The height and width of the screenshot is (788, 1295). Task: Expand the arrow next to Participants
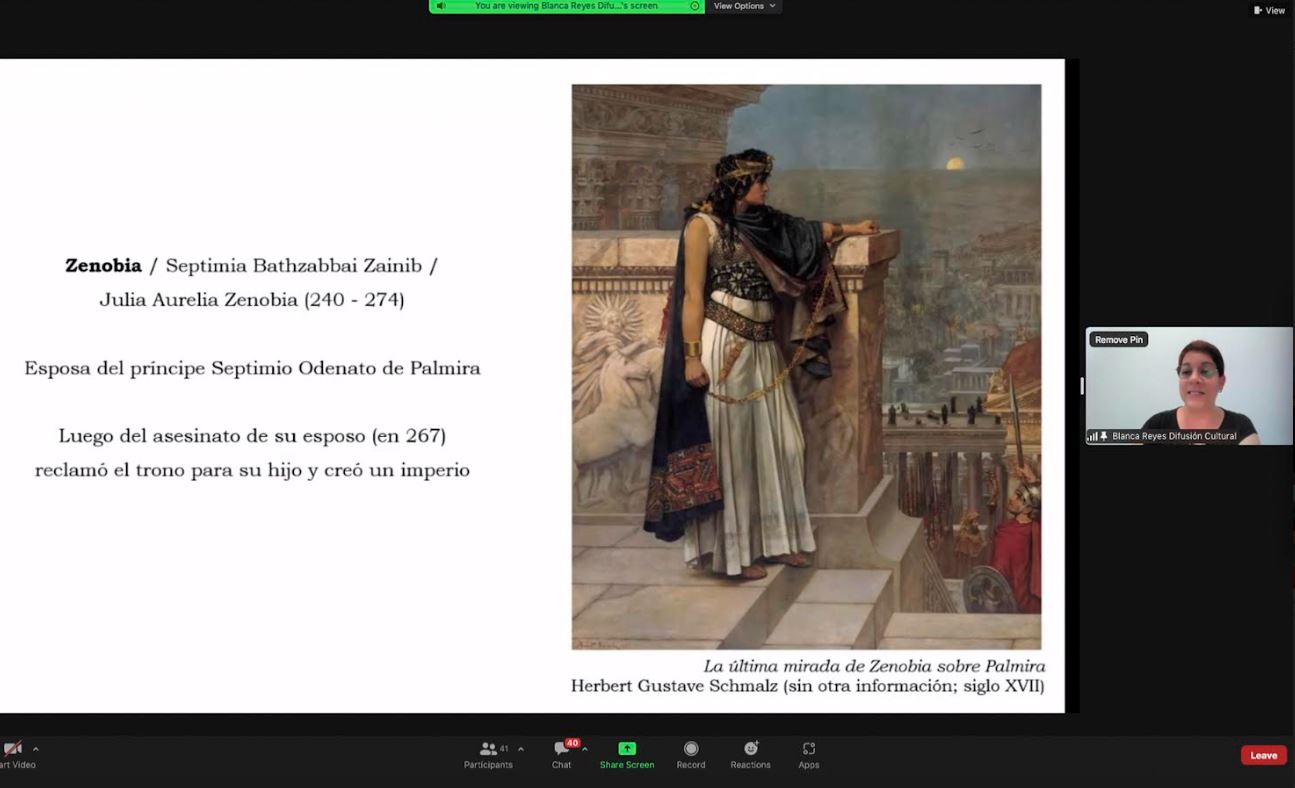(x=521, y=749)
